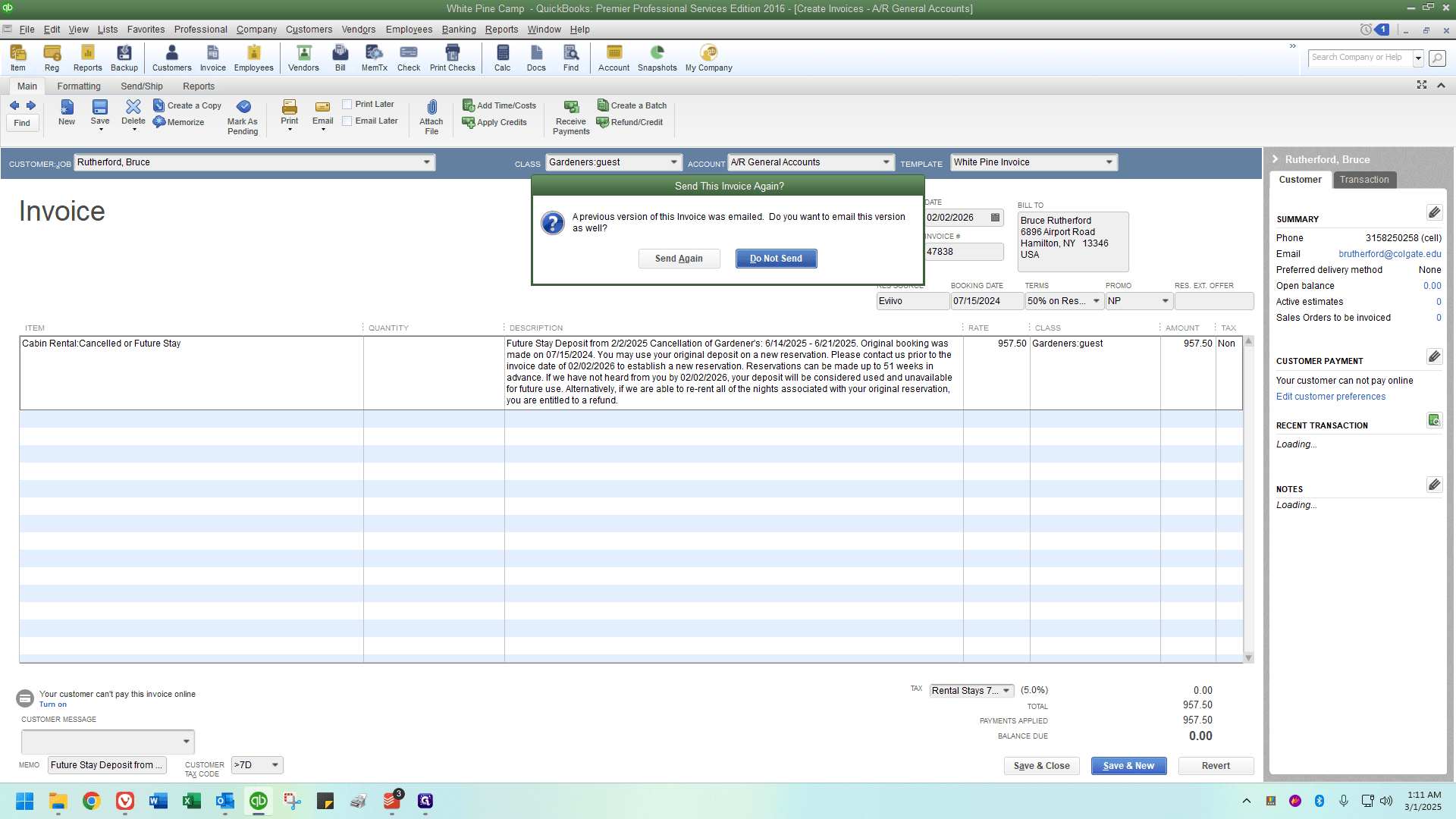The image size is (1456, 819).
Task: Open the Snapshots icon
Action: coord(657,58)
